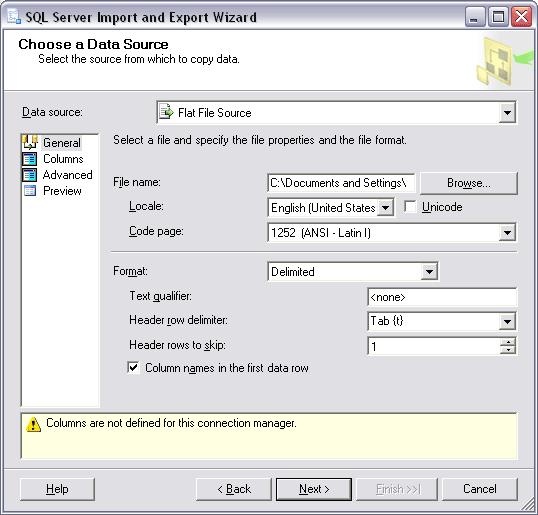
Task: Open the Locale dropdown arrow
Action: [385, 208]
